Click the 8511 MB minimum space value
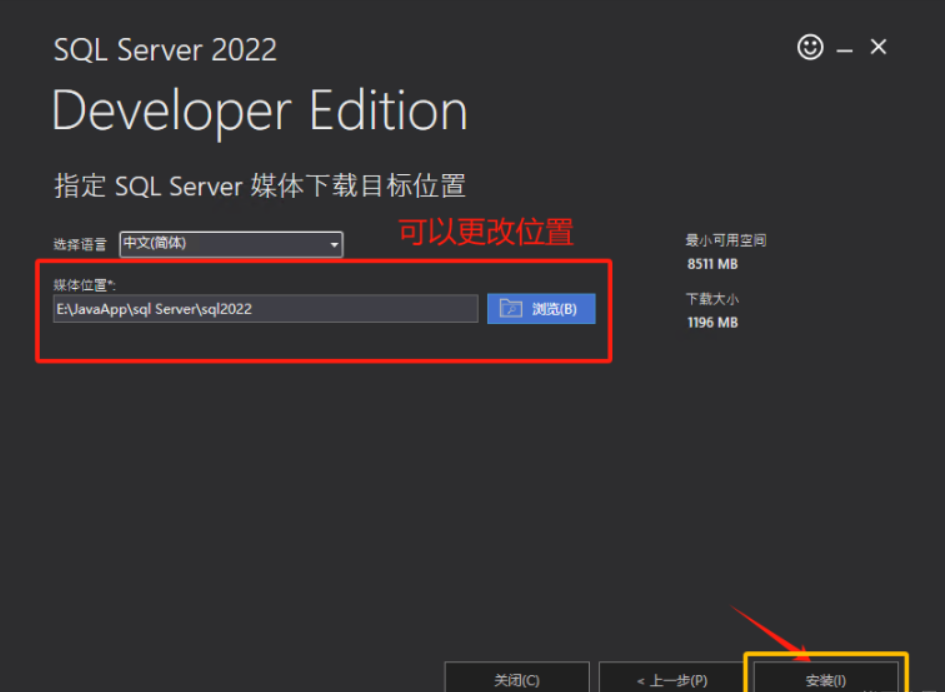945x692 pixels. (x=712, y=264)
